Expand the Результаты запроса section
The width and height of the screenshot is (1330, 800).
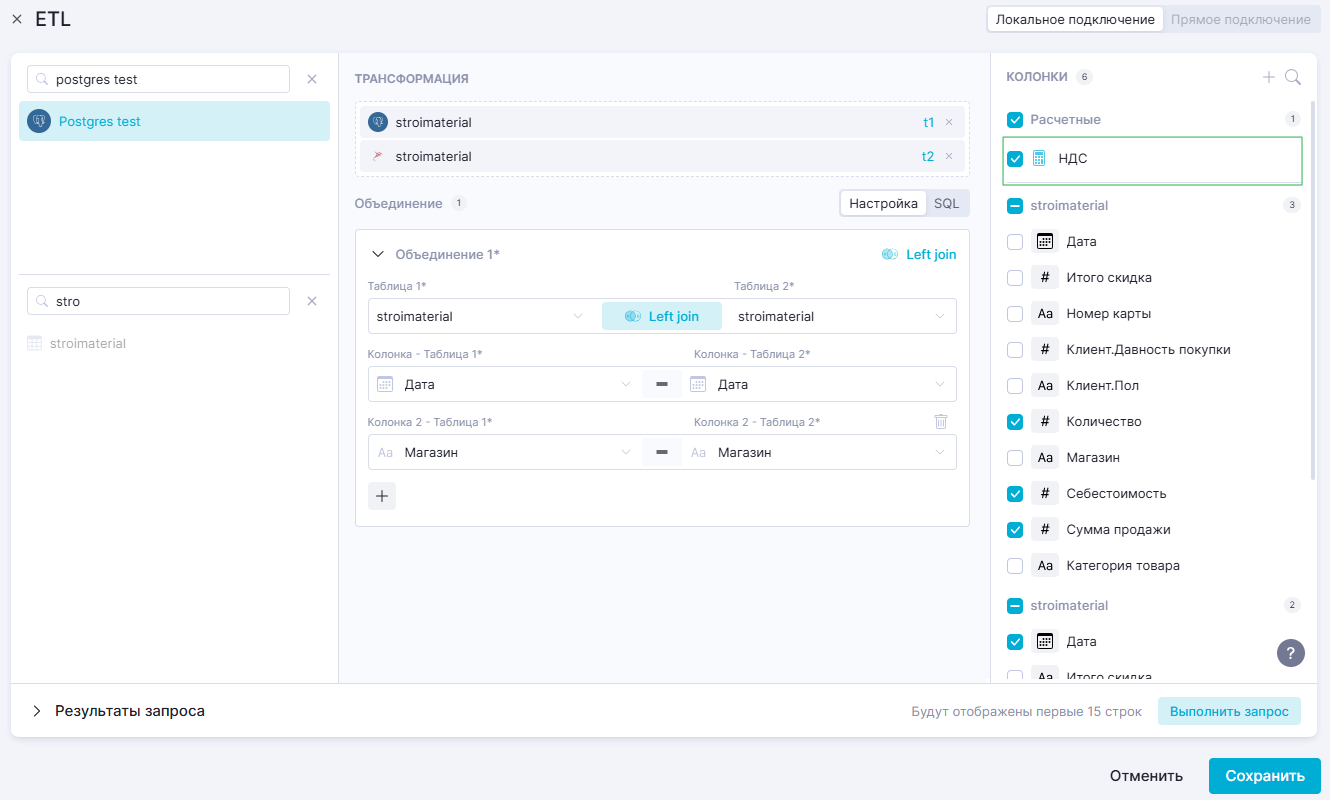click(37, 711)
